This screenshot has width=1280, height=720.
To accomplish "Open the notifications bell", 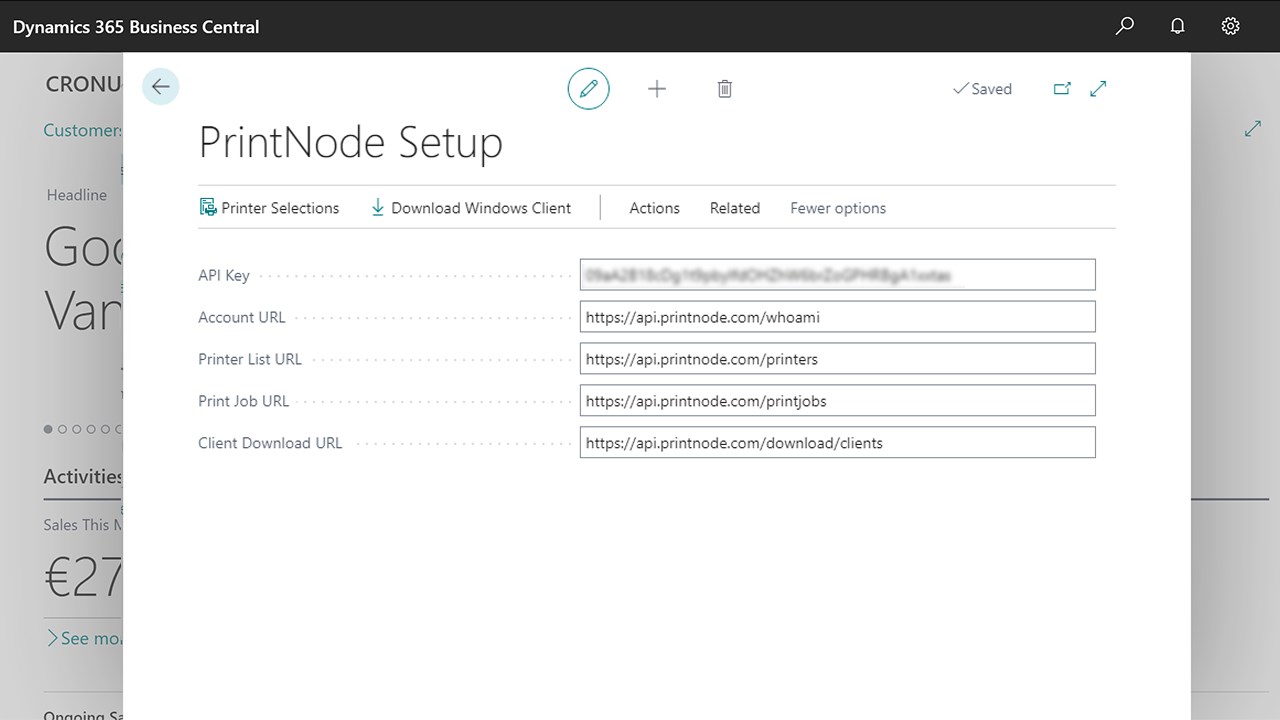I will point(1178,26).
